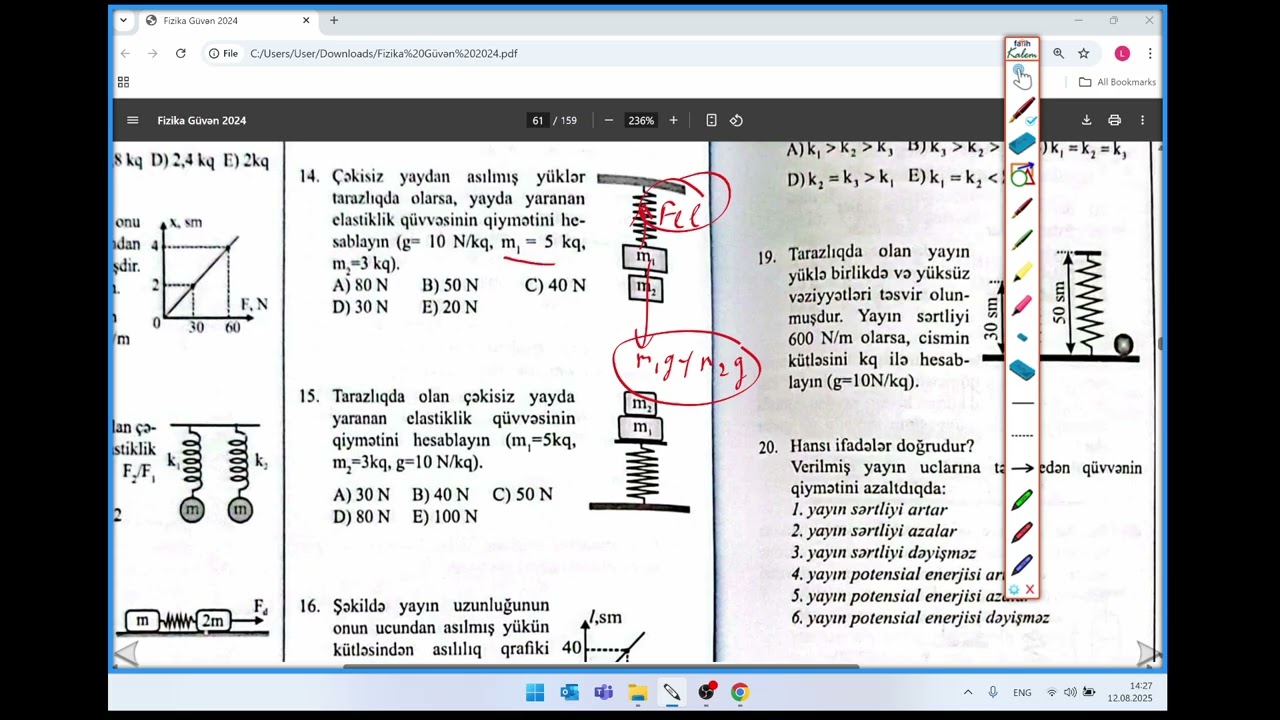Edit the zoom percentage field

[641, 120]
